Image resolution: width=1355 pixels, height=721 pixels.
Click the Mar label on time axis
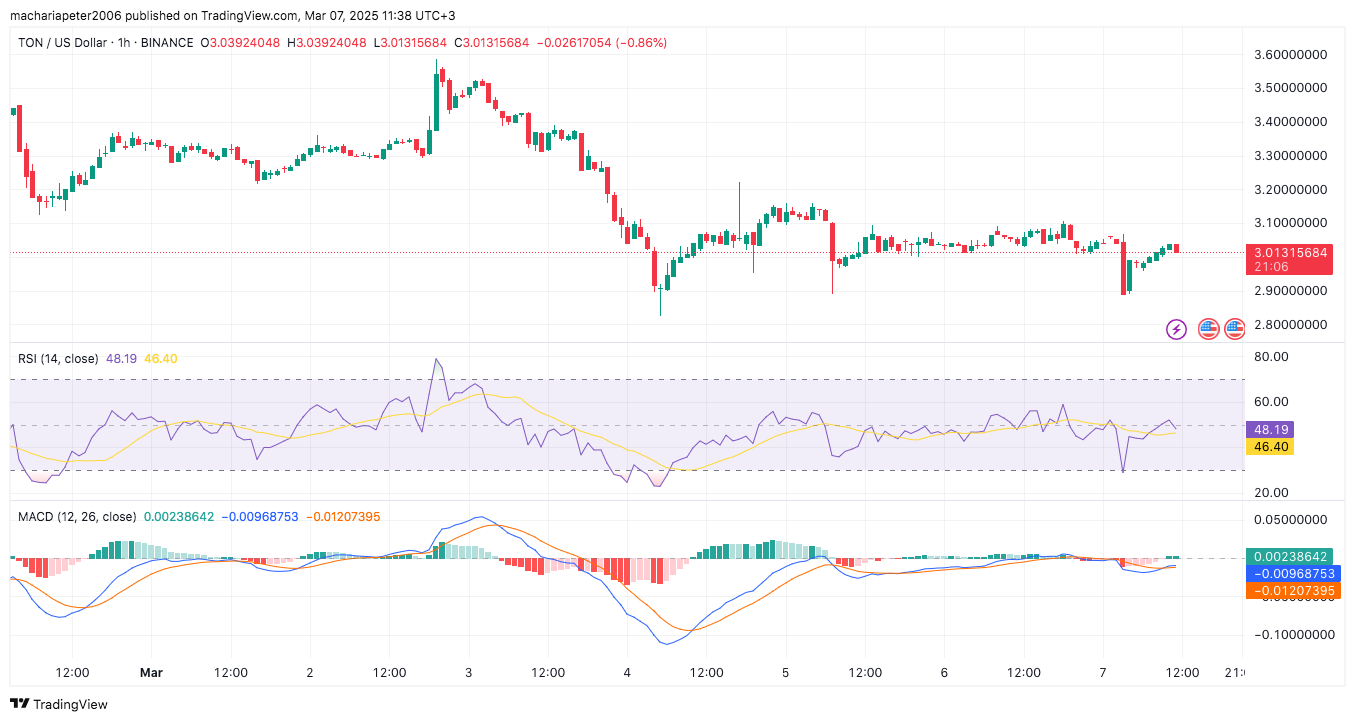150,673
